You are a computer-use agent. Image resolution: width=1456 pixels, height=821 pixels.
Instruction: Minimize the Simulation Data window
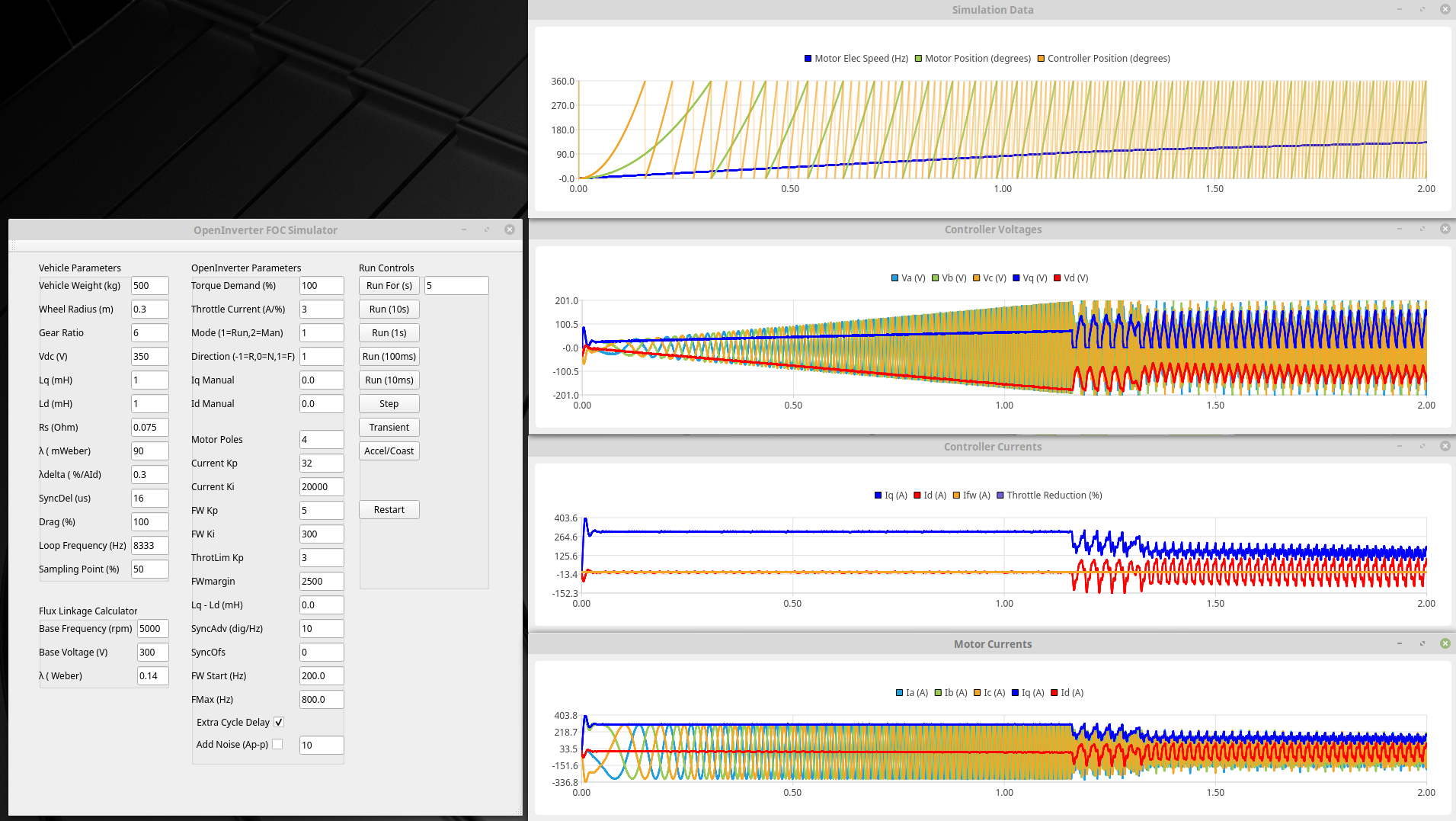pos(1399,9)
